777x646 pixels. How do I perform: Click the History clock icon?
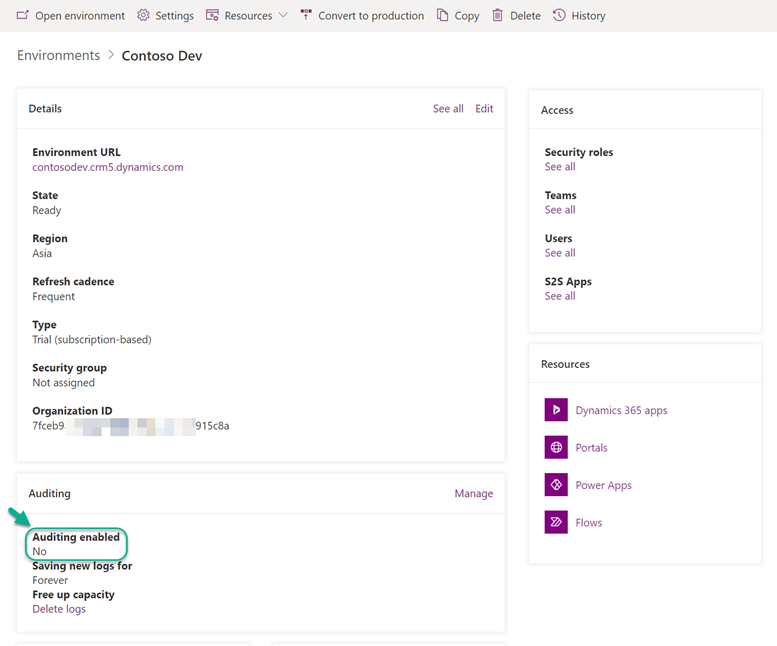(559, 15)
